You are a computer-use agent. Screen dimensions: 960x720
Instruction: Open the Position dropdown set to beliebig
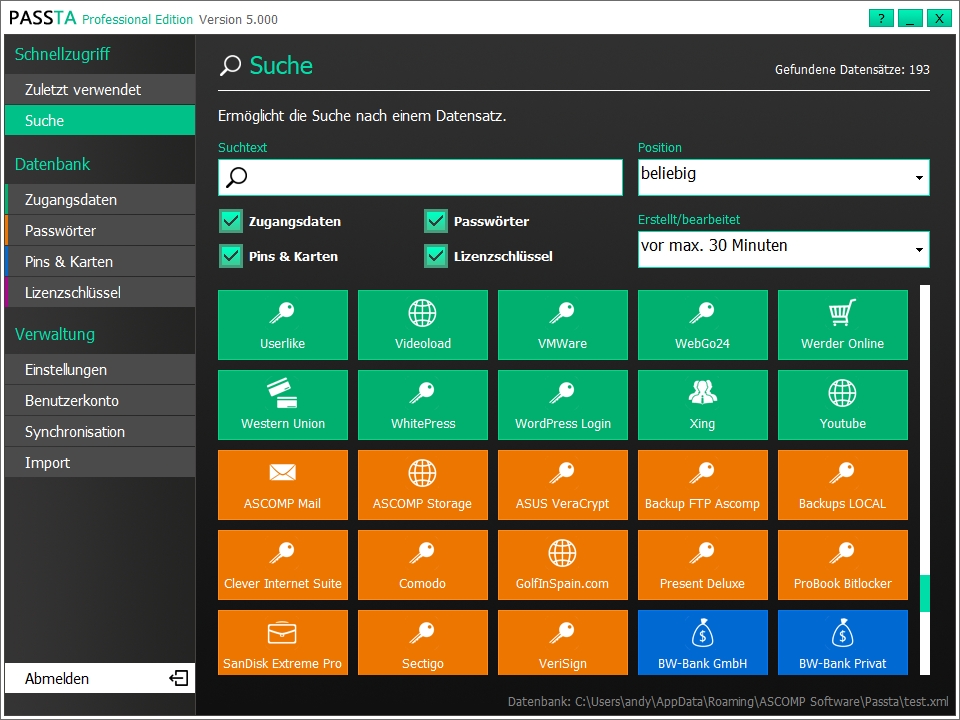pos(784,178)
